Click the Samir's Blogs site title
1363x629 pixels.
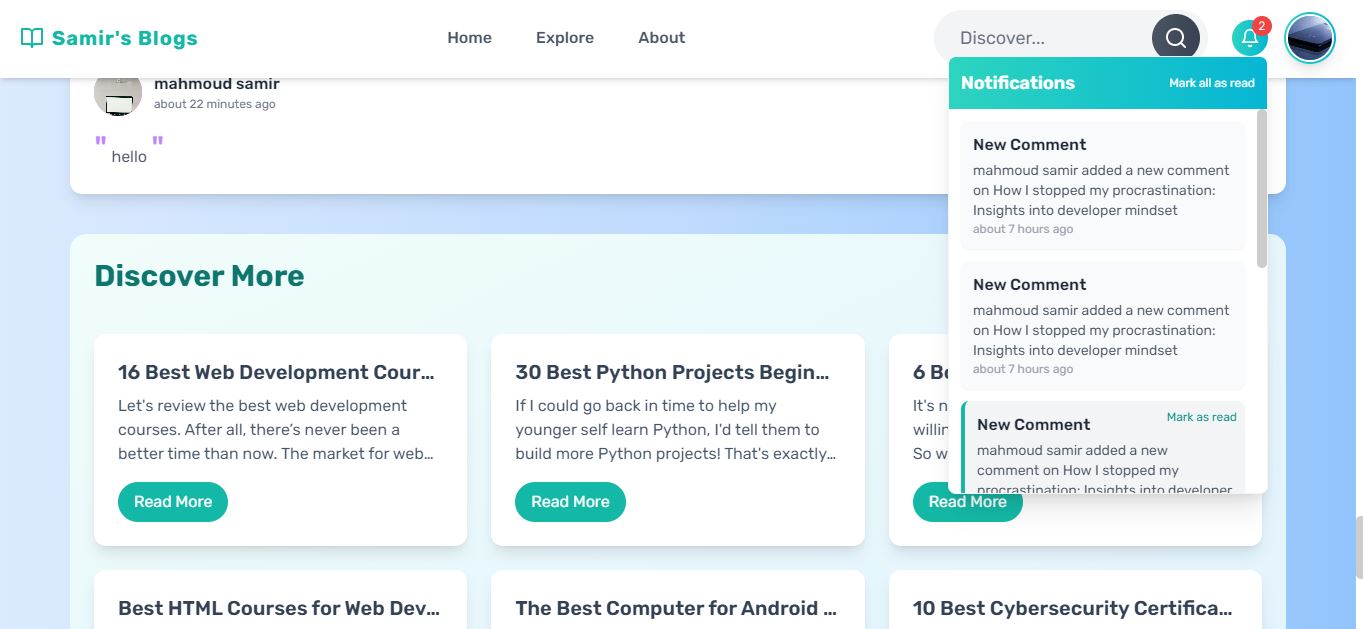click(124, 38)
